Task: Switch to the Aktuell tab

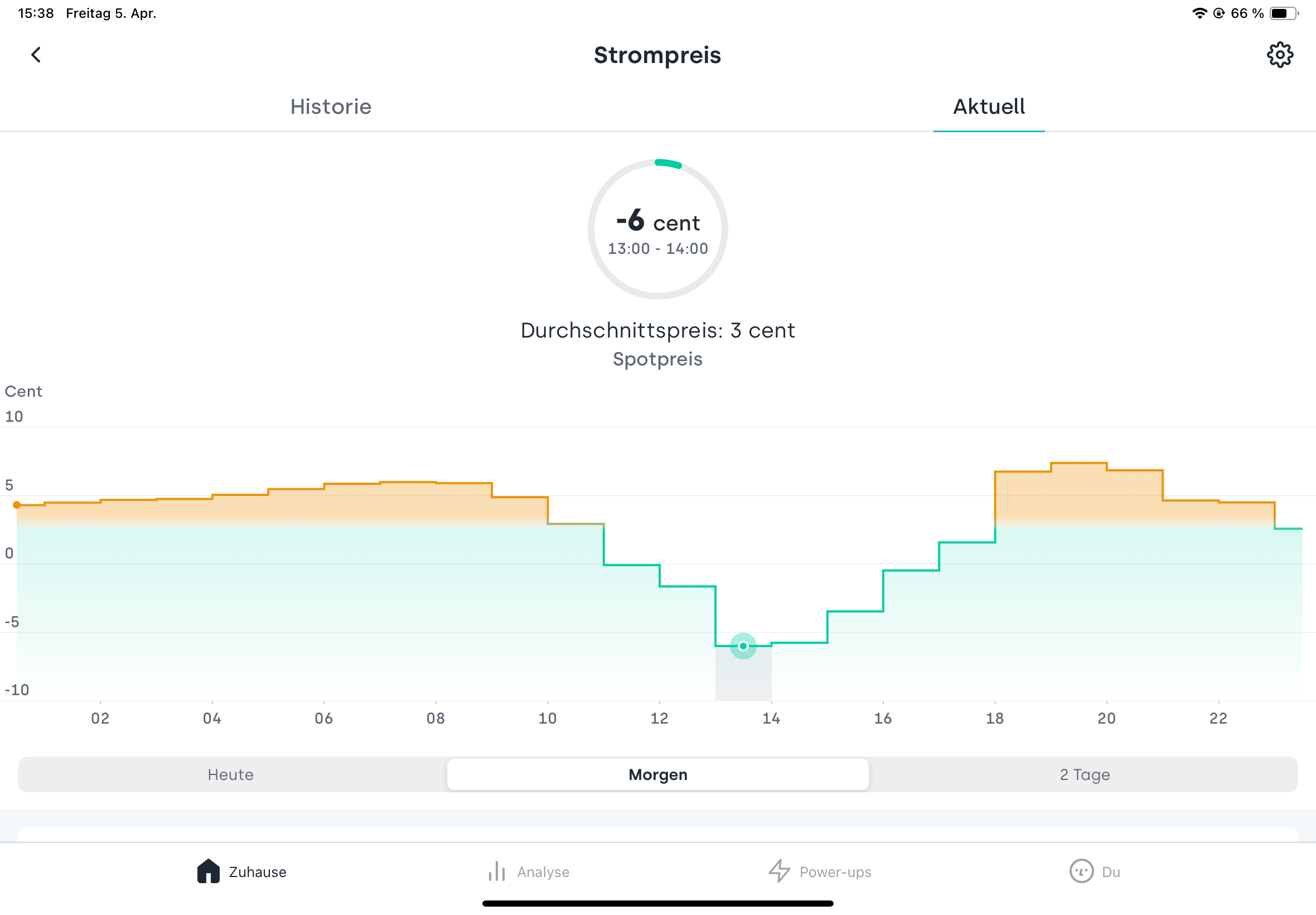Action: click(989, 107)
